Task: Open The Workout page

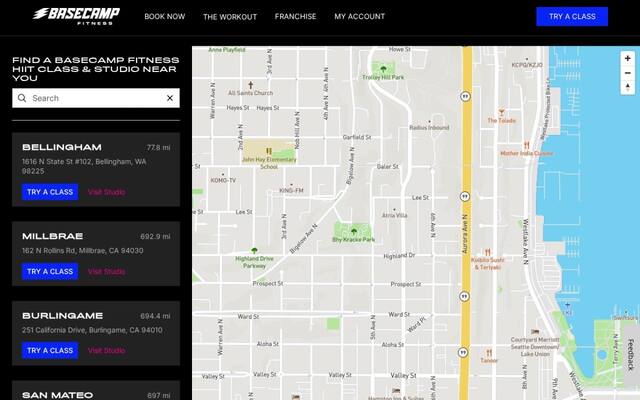Action: 230,17
